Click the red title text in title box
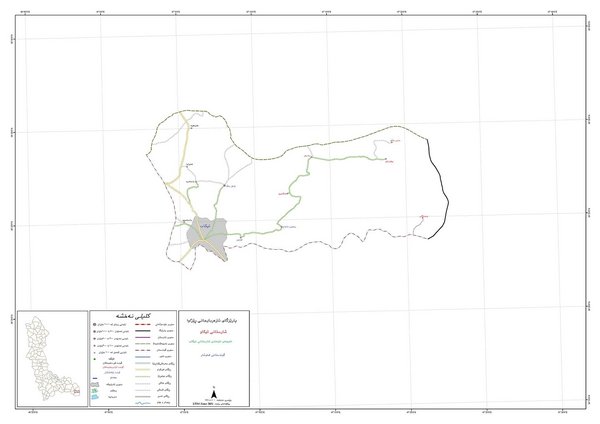600x424 pixels. (x=214, y=332)
